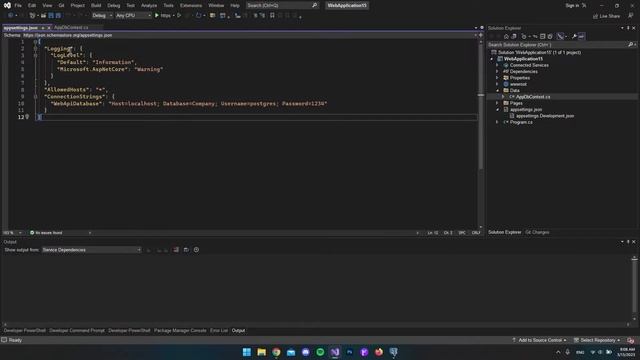The height and width of the screenshot is (360, 640).
Task: Open the Debug menu
Action: [113, 5]
